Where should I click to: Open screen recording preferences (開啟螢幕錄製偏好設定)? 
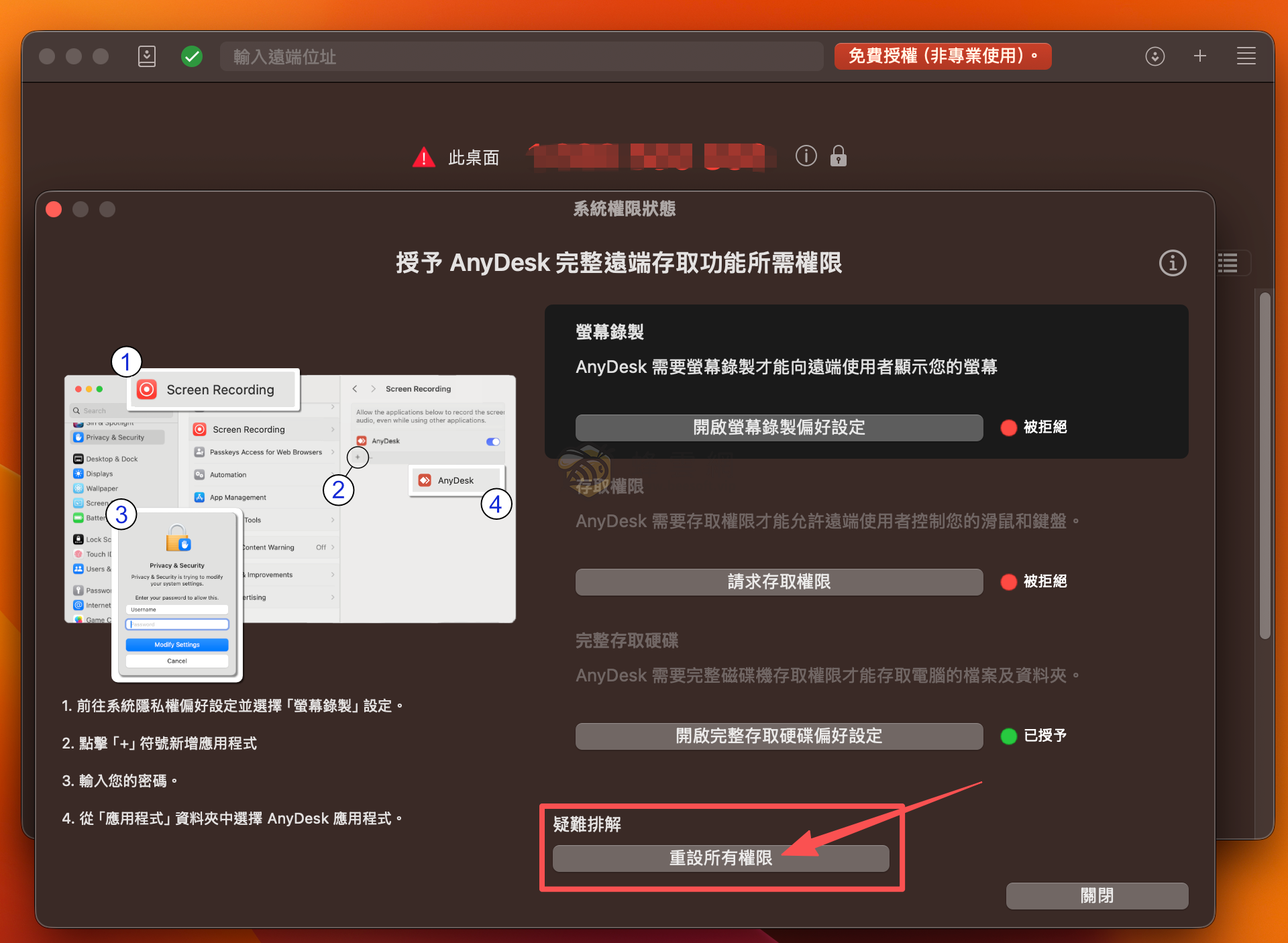point(779,427)
